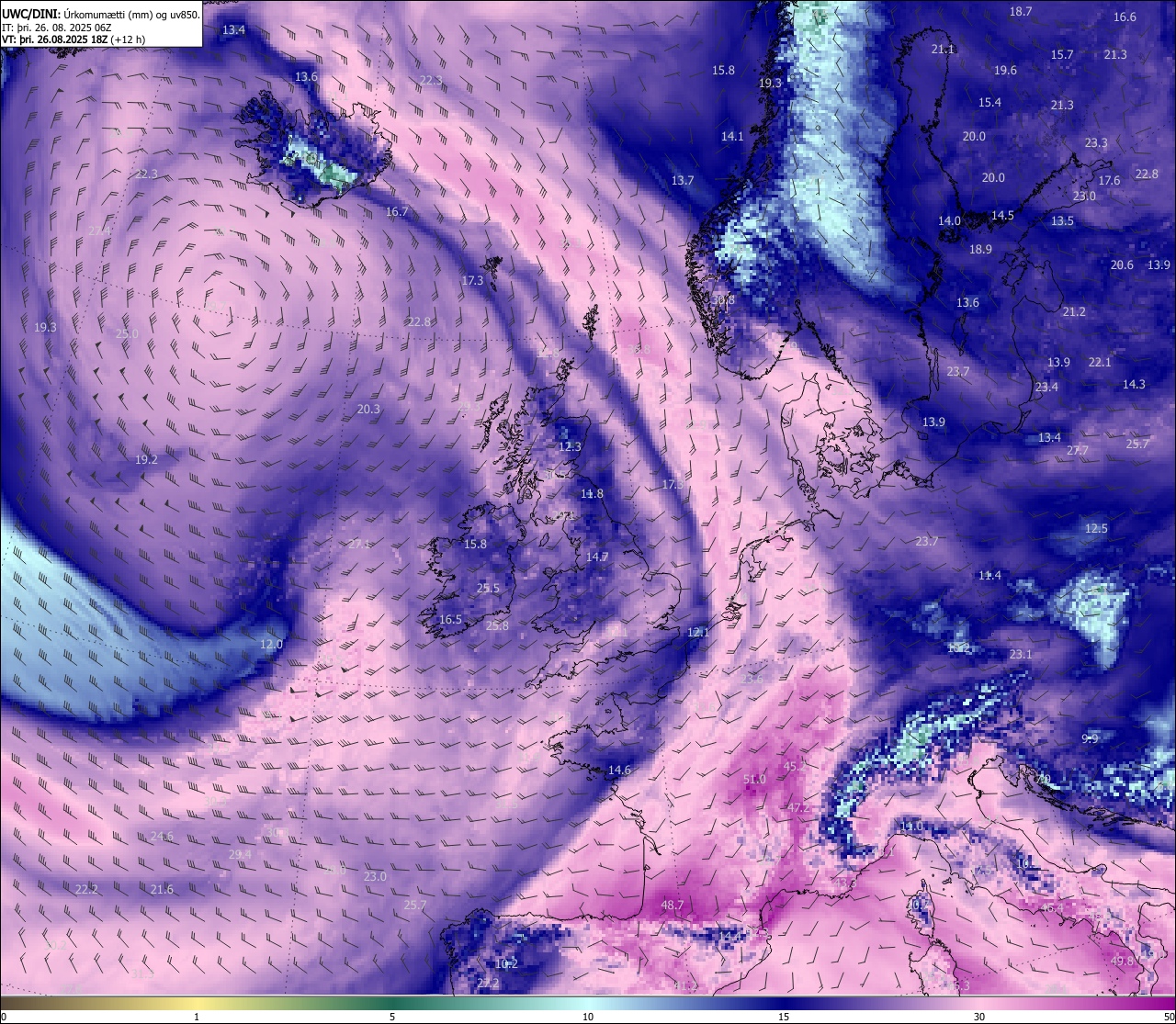Click the 51.0 value over France
The width and height of the screenshot is (1176, 1024).
(x=754, y=780)
